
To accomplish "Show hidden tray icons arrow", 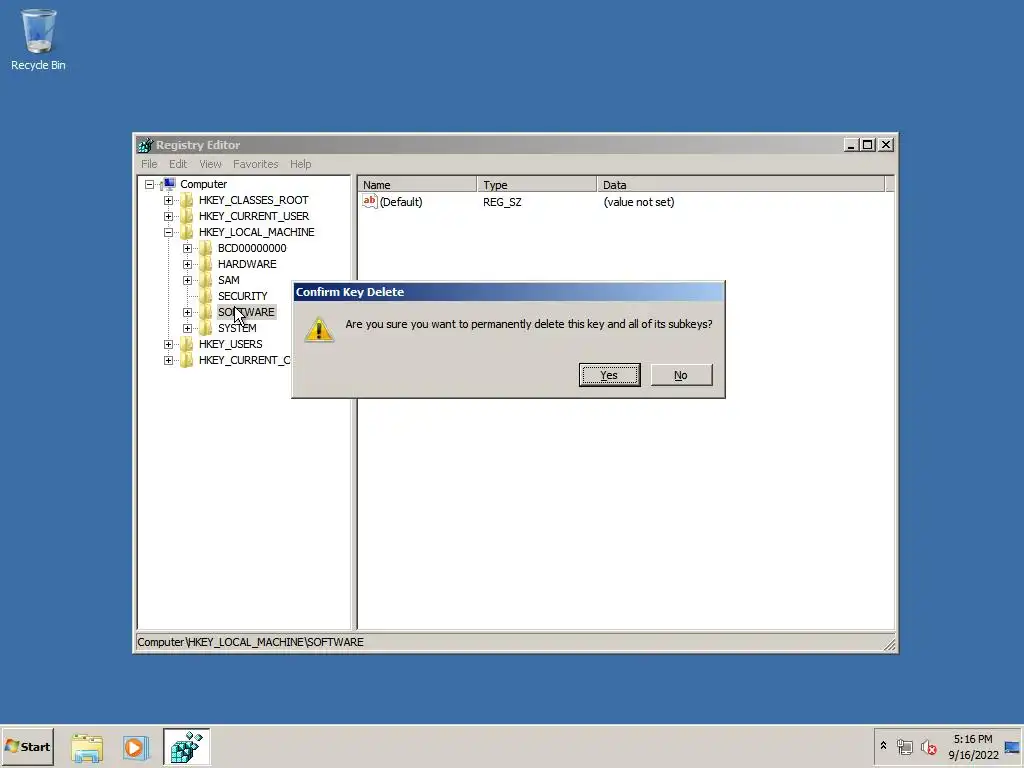I will coord(884,746).
